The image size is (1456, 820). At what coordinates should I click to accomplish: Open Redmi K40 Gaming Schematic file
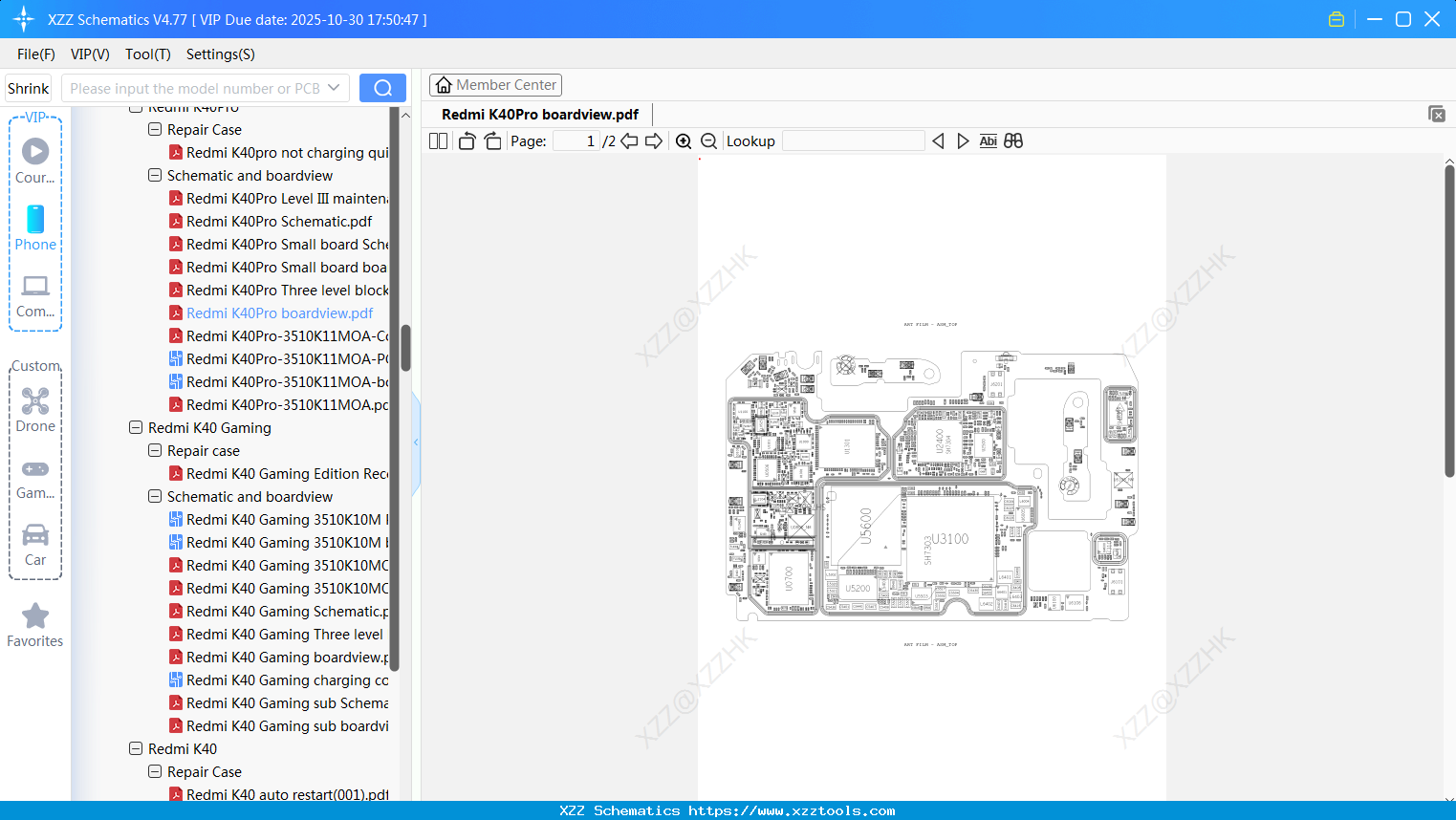(279, 612)
